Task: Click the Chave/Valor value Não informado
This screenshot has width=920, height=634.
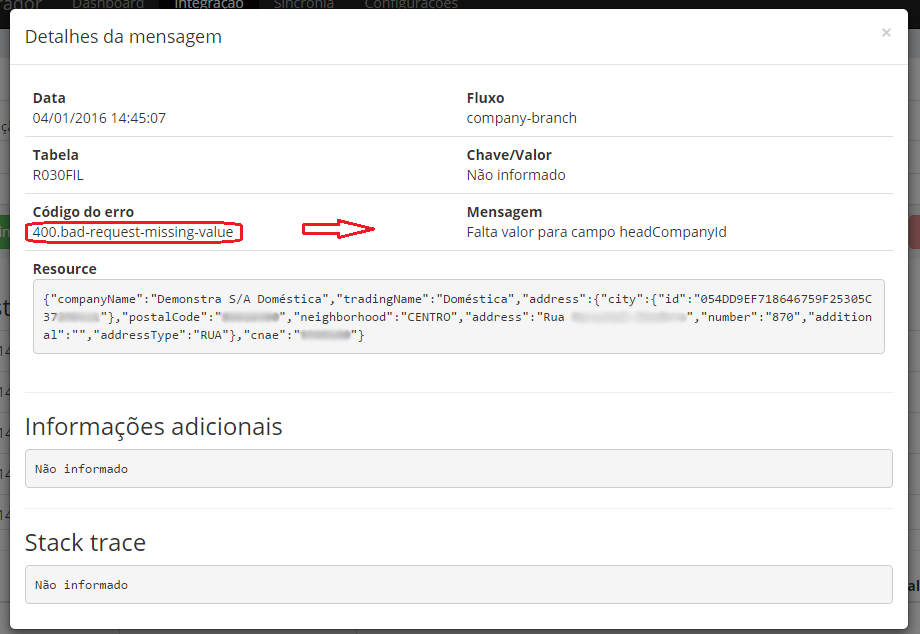Action: [x=516, y=175]
